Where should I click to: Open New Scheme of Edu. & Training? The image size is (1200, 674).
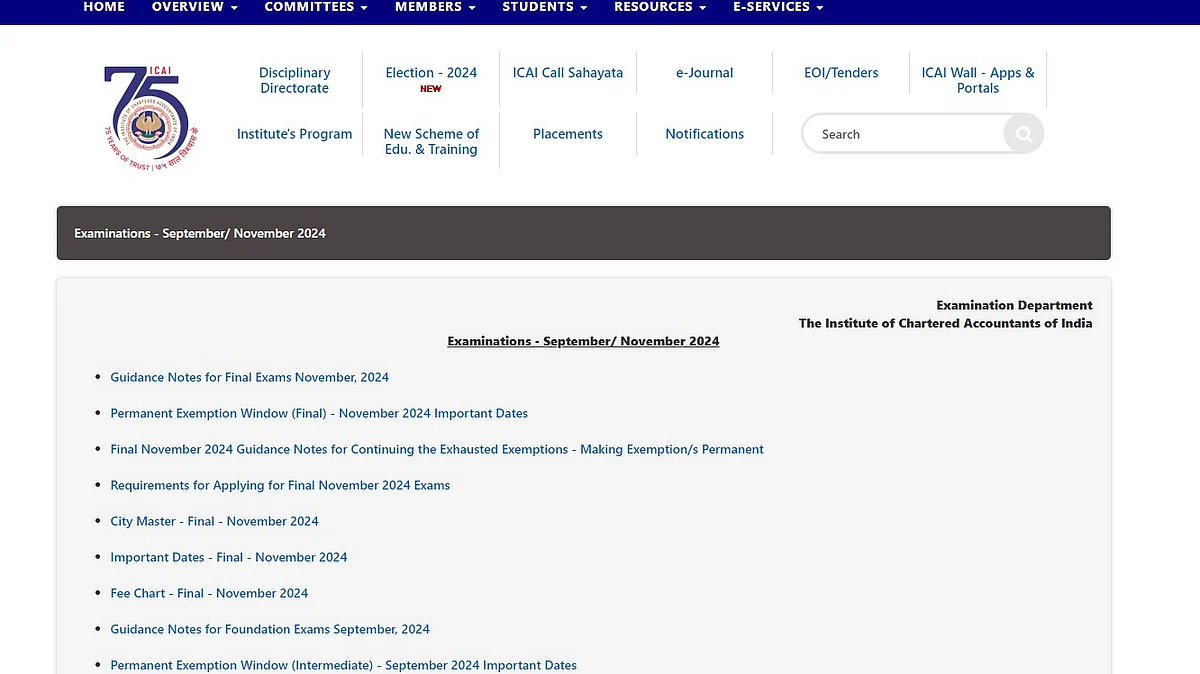click(x=431, y=141)
